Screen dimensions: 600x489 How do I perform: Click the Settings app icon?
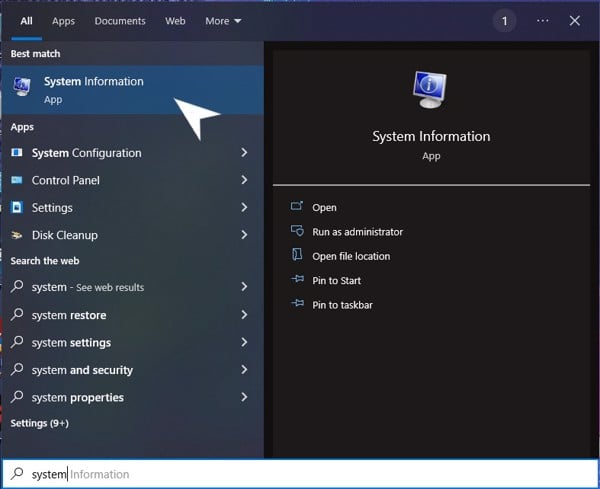[x=16, y=207]
